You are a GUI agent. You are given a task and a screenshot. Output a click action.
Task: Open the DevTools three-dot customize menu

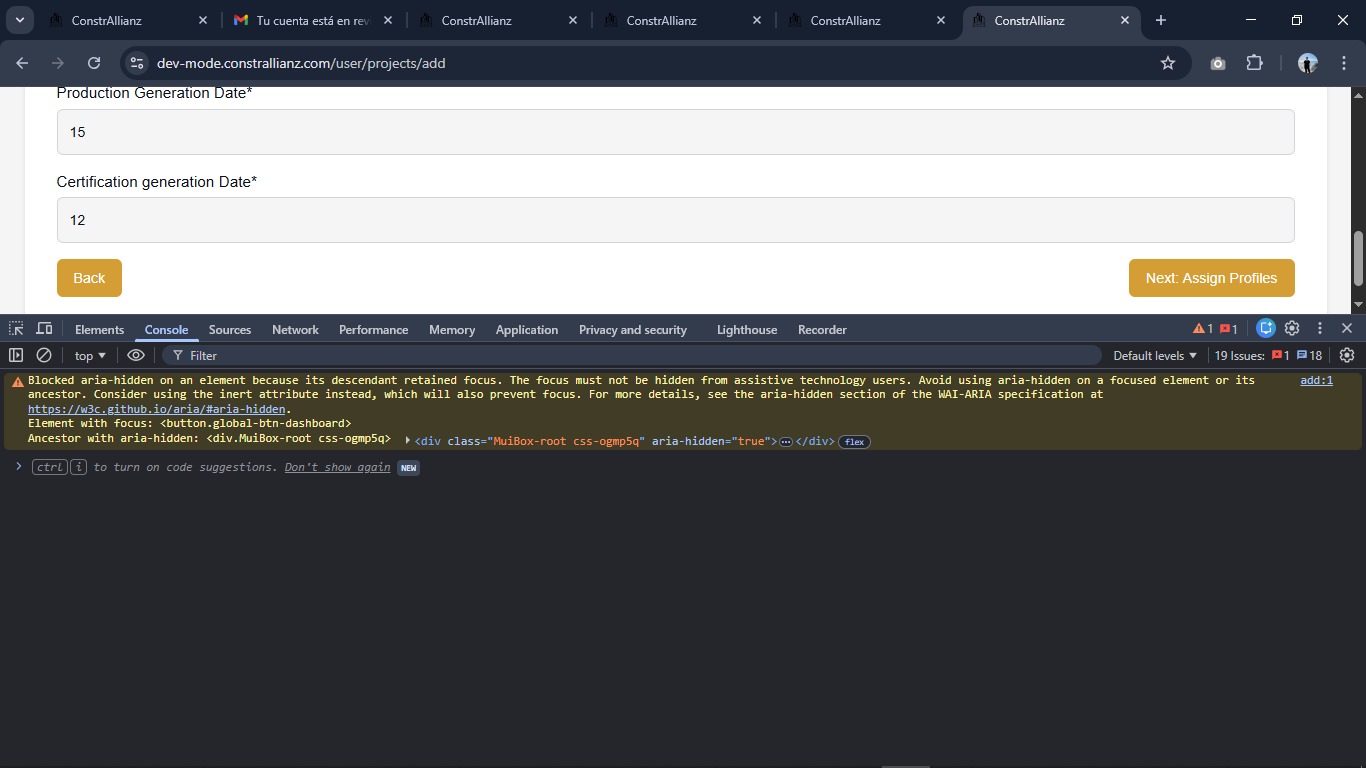coord(1320,328)
